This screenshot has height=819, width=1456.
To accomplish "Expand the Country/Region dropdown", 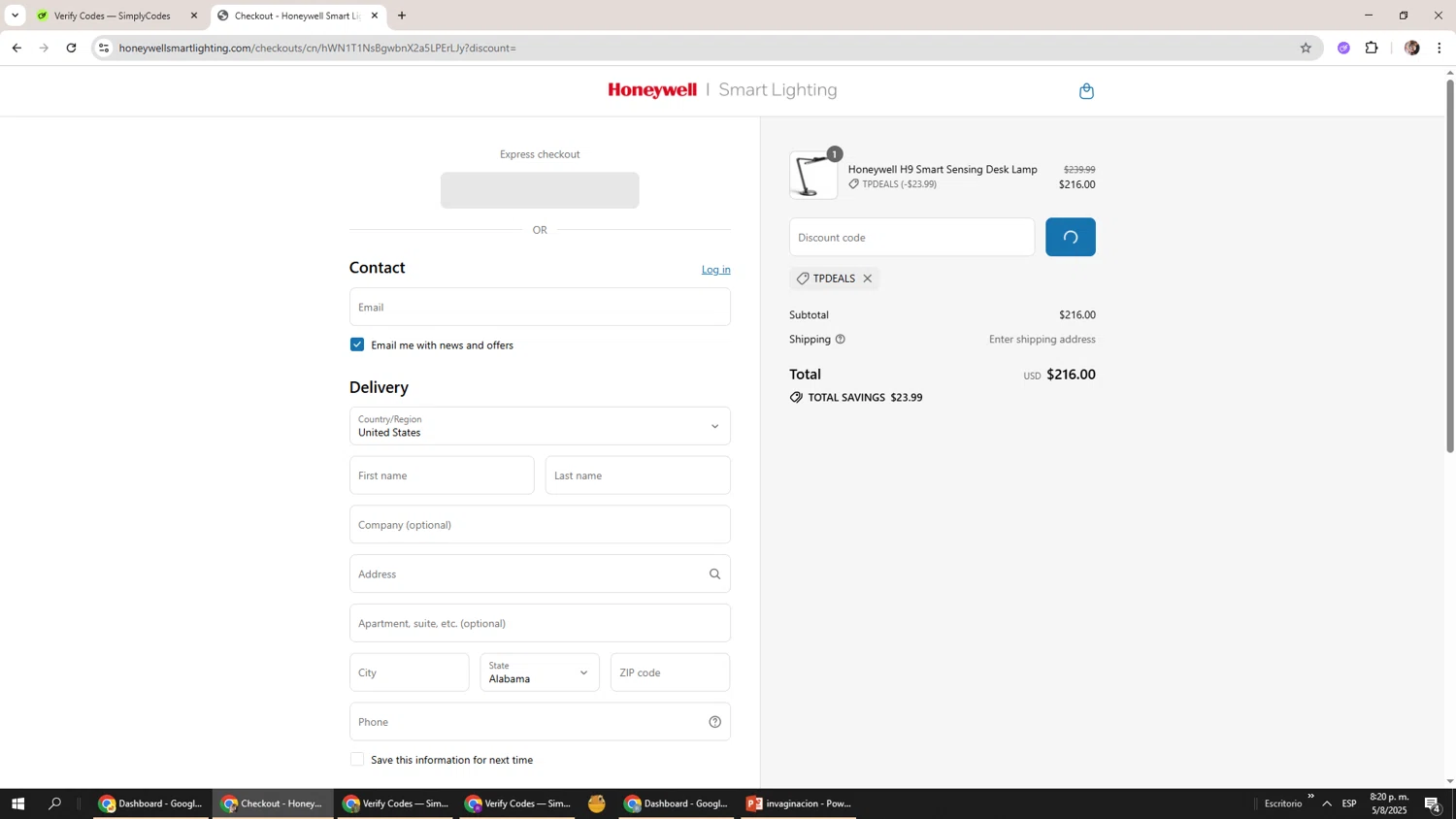I will [x=540, y=426].
